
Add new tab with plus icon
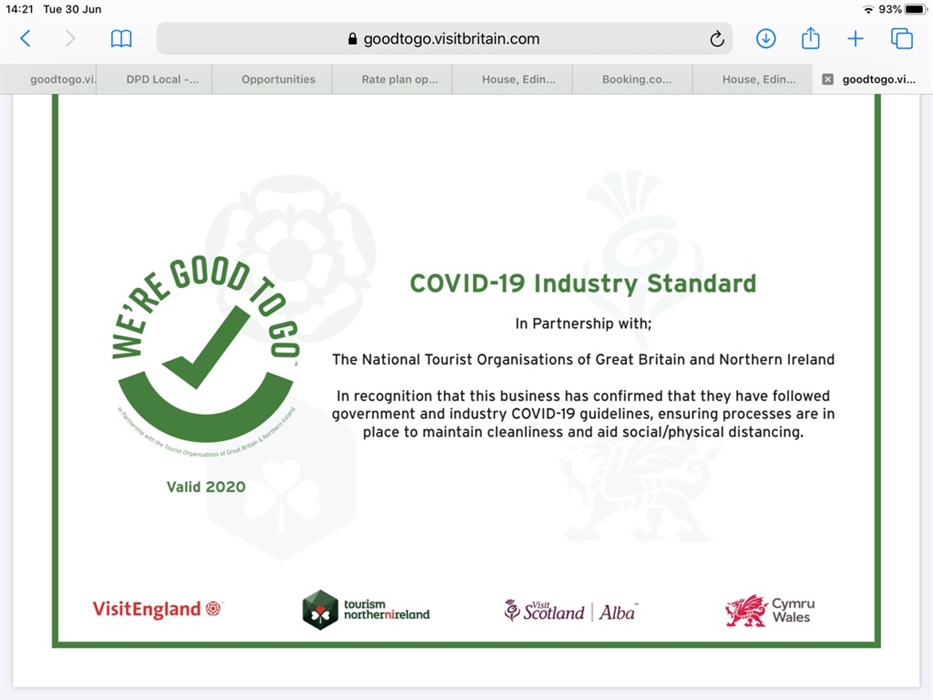click(855, 39)
